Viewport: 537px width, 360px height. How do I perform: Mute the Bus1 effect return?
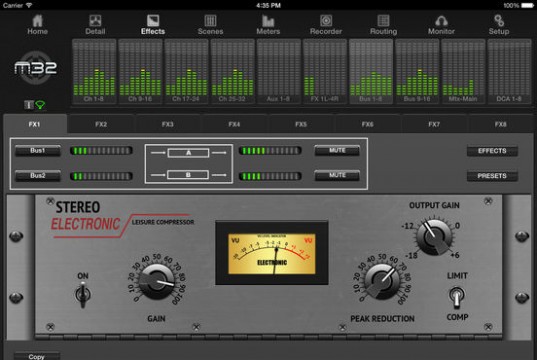[x=337, y=150]
